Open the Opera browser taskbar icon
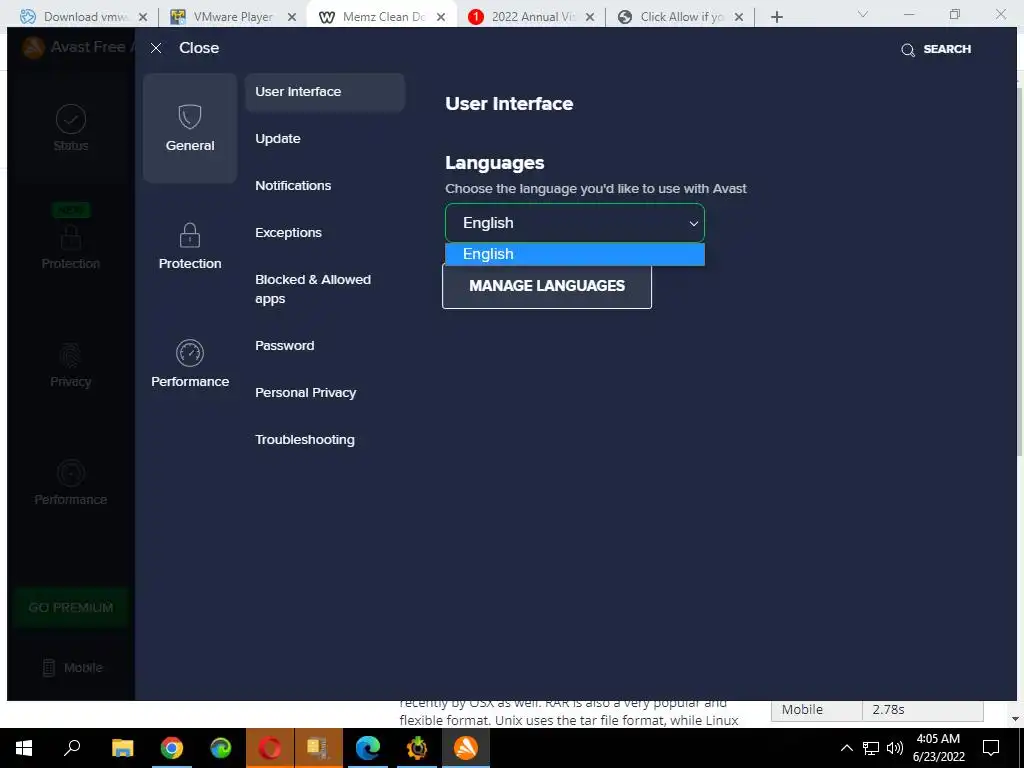 pos(270,748)
